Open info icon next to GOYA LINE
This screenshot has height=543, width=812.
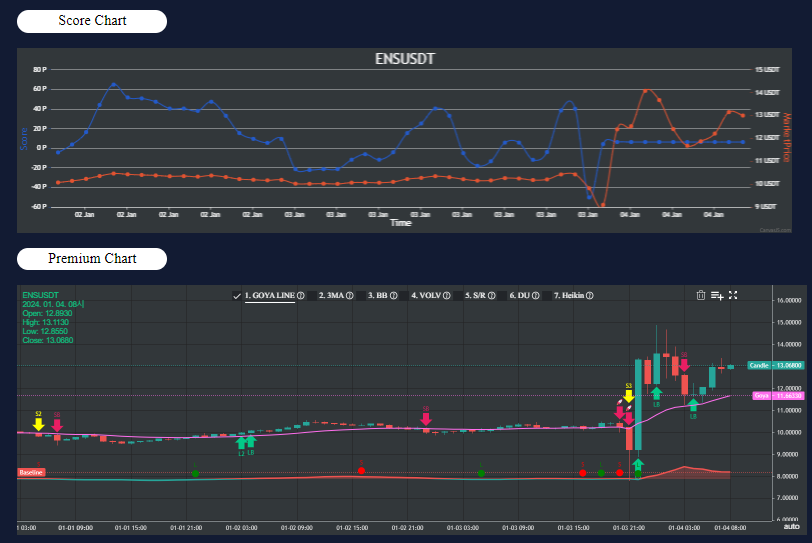(x=301, y=296)
